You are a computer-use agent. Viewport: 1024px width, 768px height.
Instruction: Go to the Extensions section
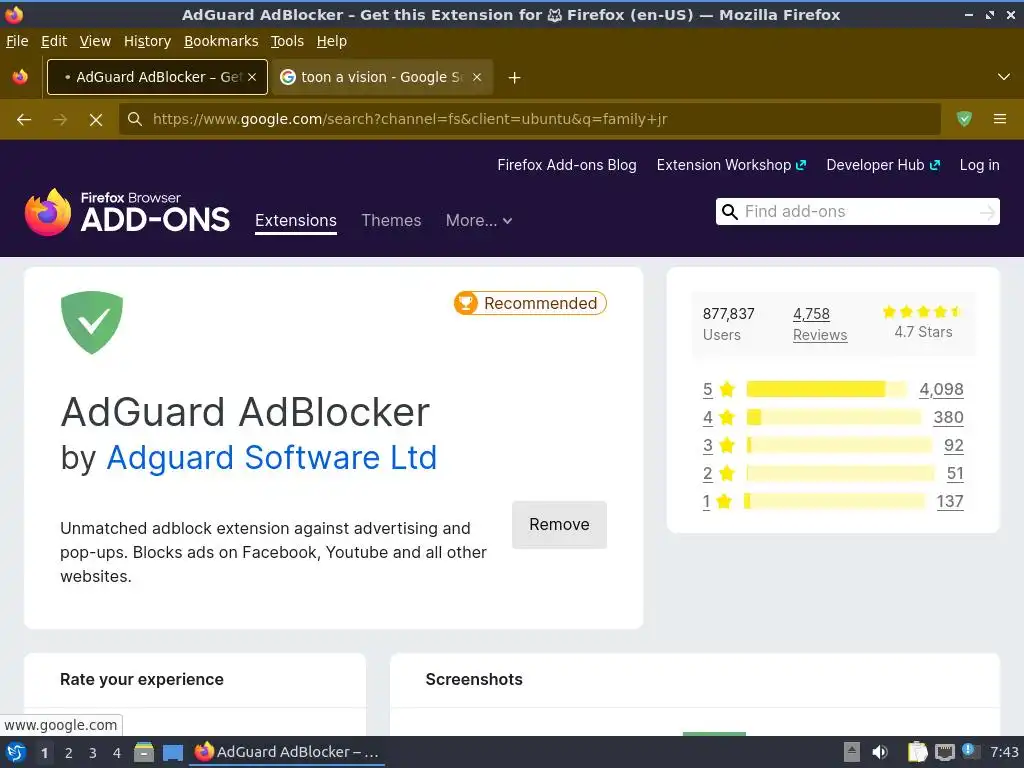click(296, 221)
